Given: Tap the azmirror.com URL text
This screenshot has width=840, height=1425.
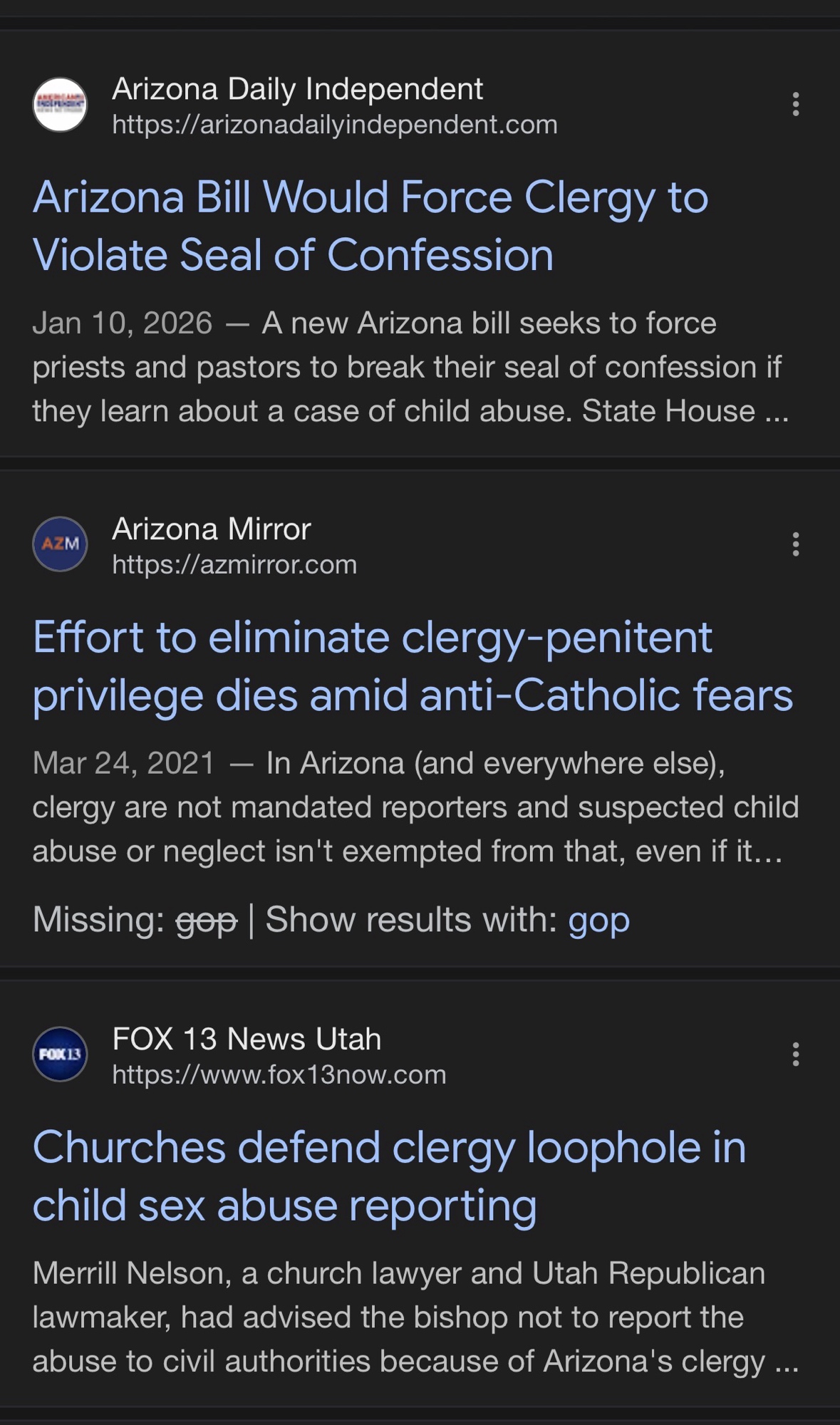Looking at the screenshot, I should pyautogui.click(x=234, y=565).
